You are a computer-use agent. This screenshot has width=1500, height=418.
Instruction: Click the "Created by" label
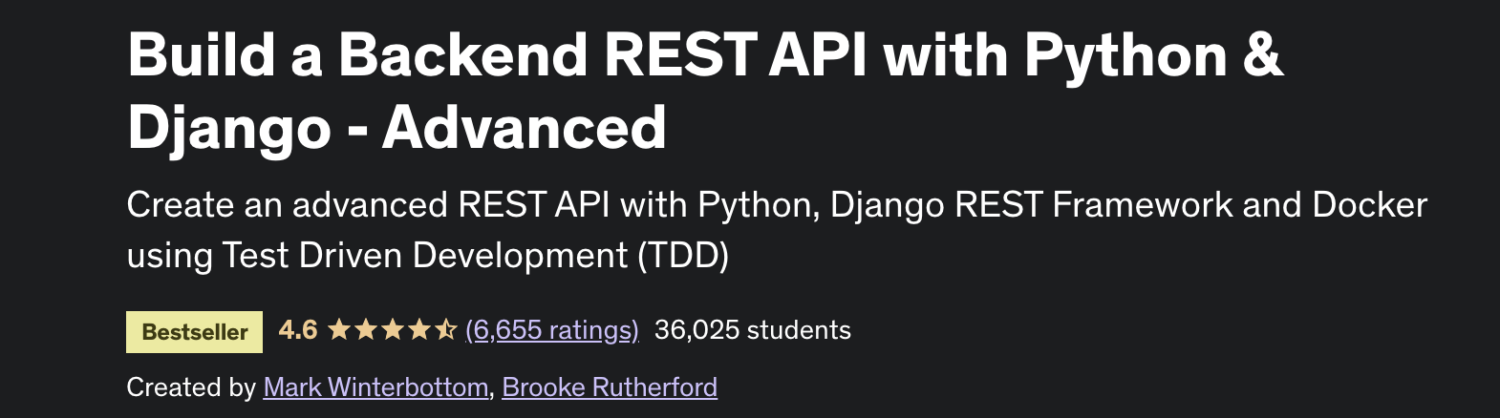[192, 387]
